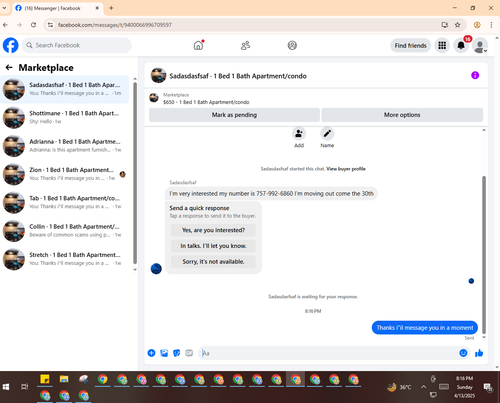Open the Stretch conversation

click(x=65, y=259)
